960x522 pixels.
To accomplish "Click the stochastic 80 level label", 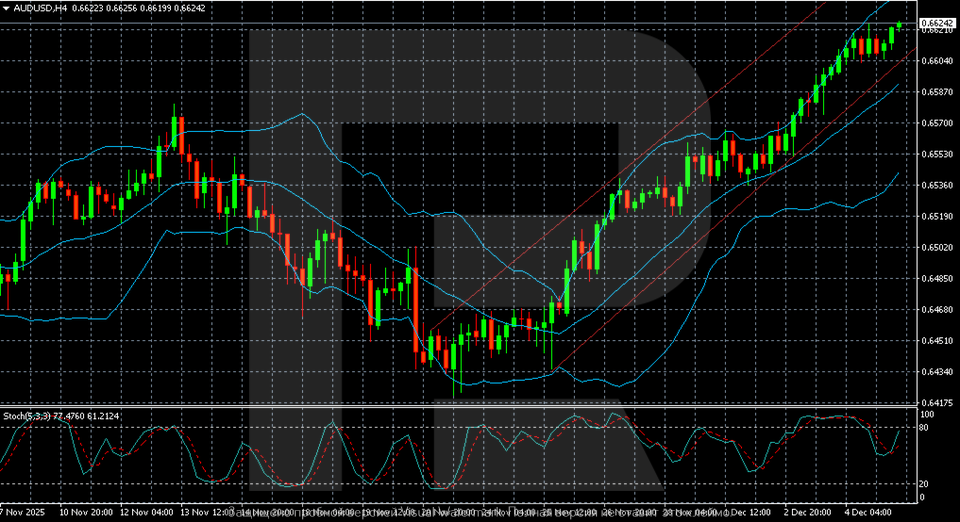I will click(x=925, y=428).
